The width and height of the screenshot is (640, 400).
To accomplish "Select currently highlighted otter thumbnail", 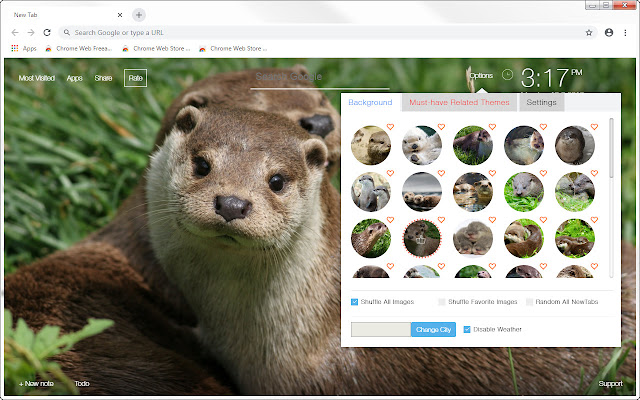I will [422, 238].
